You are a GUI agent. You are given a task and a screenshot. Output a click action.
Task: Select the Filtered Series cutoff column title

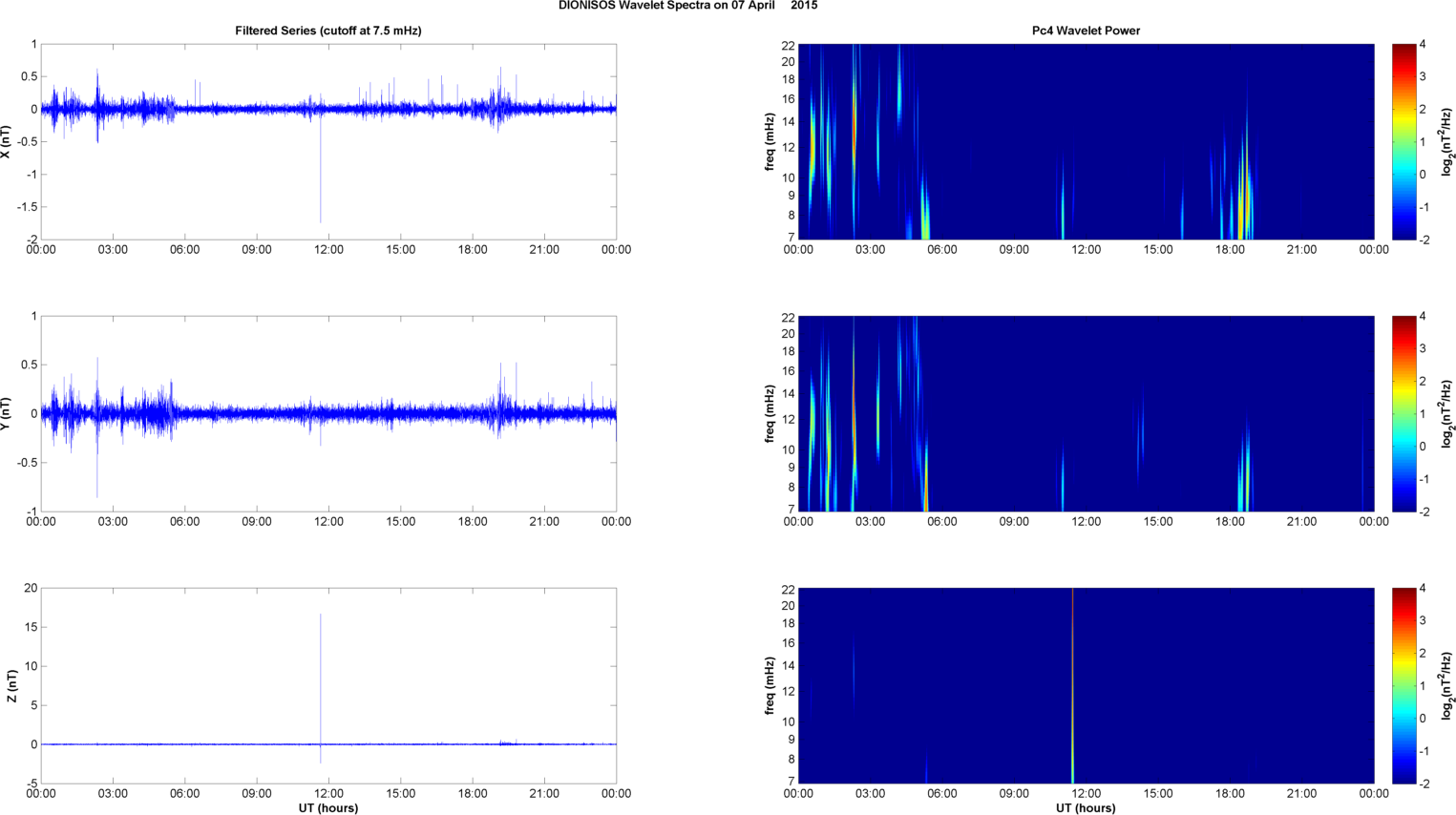click(328, 31)
